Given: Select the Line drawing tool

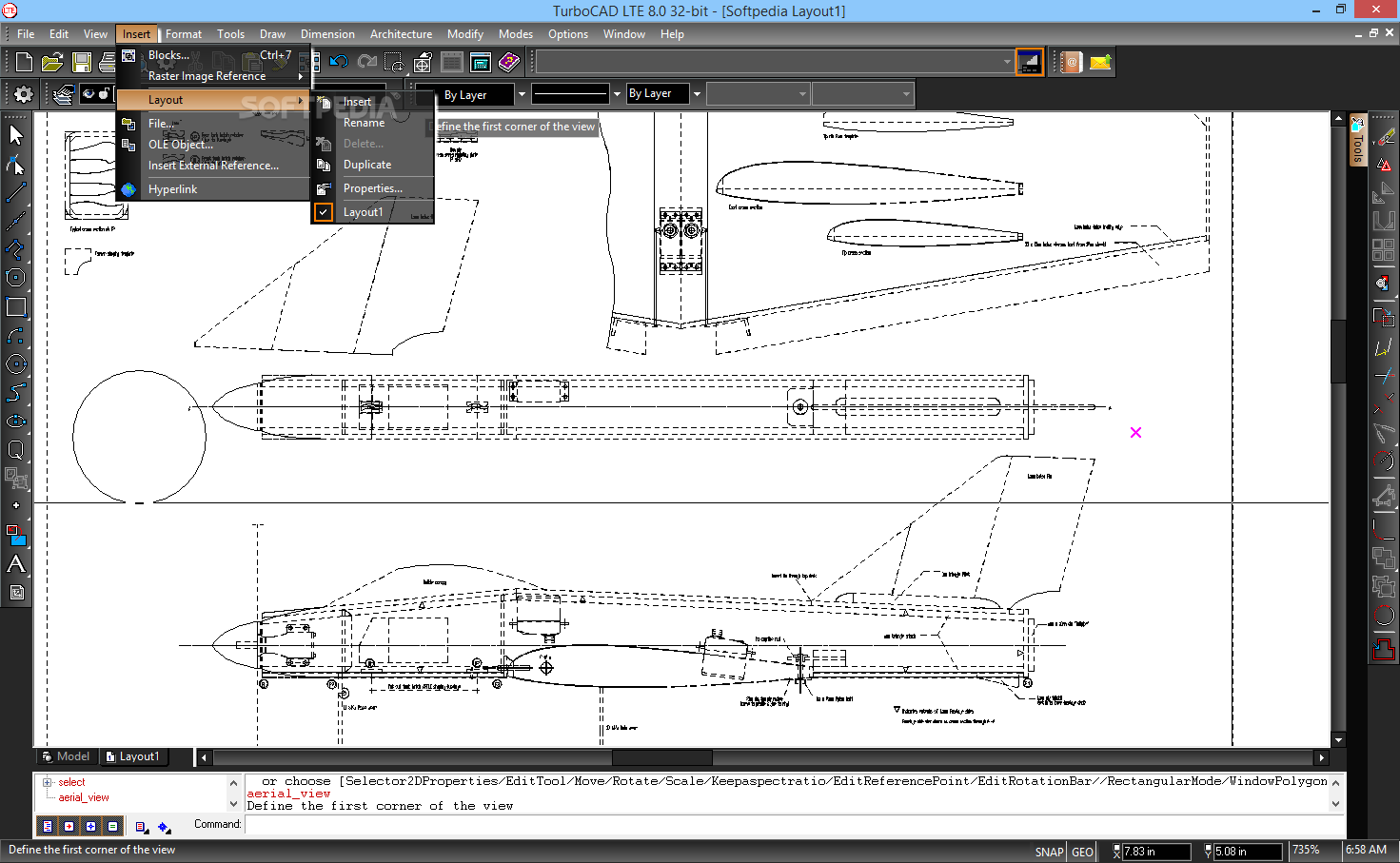Looking at the screenshot, I should click(x=16, y=192).
